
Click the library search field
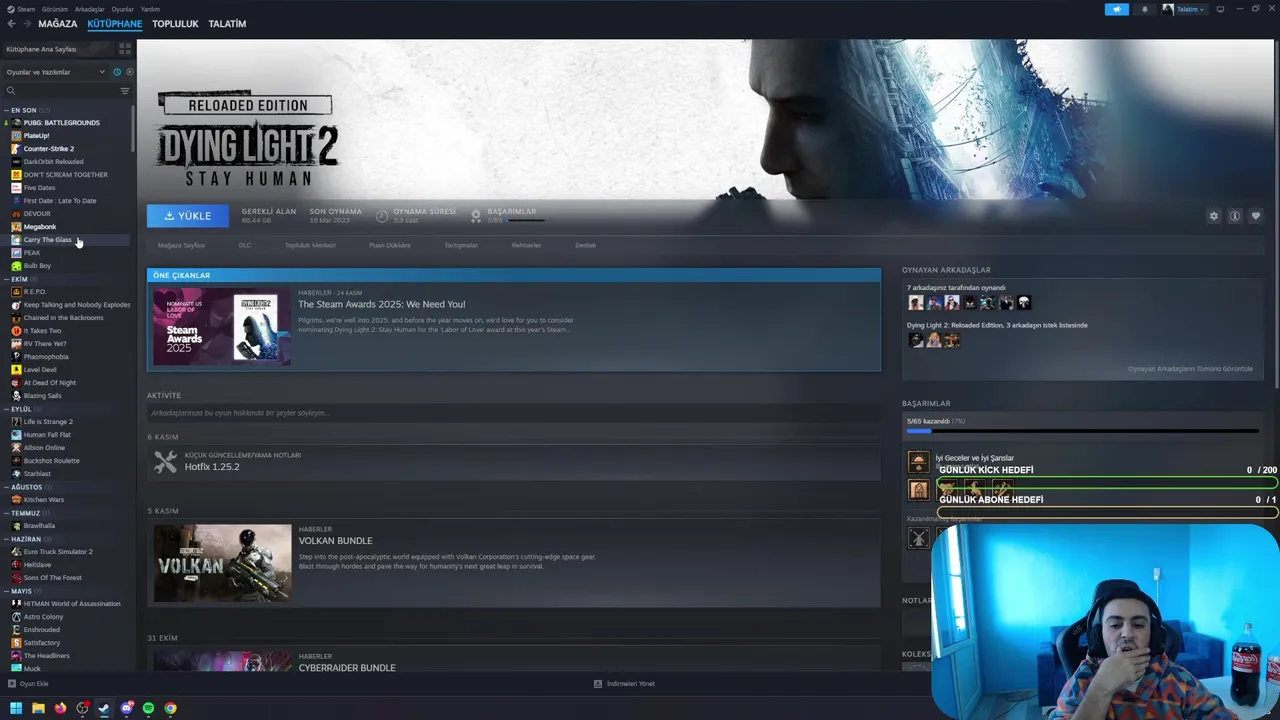(60, 91)
